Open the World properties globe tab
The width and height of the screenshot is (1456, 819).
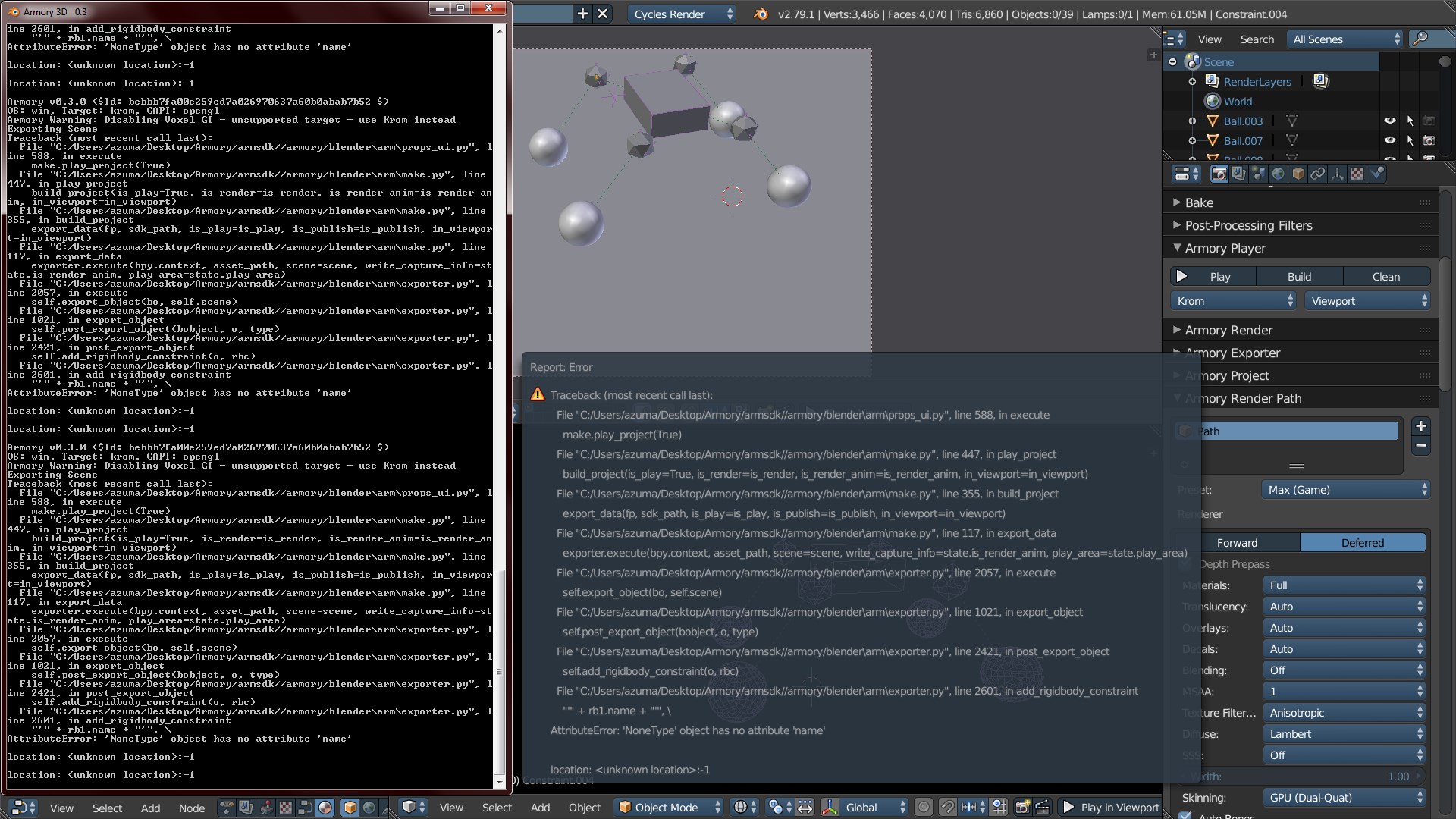[x=1278, y=174]
